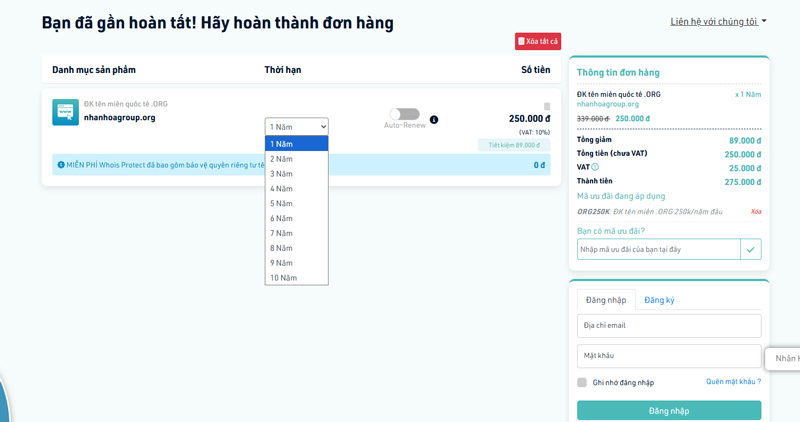The image size is (800, 422).
Task: Remove ORG250K promo code via Xóa
Action: [x=756, y=212]
